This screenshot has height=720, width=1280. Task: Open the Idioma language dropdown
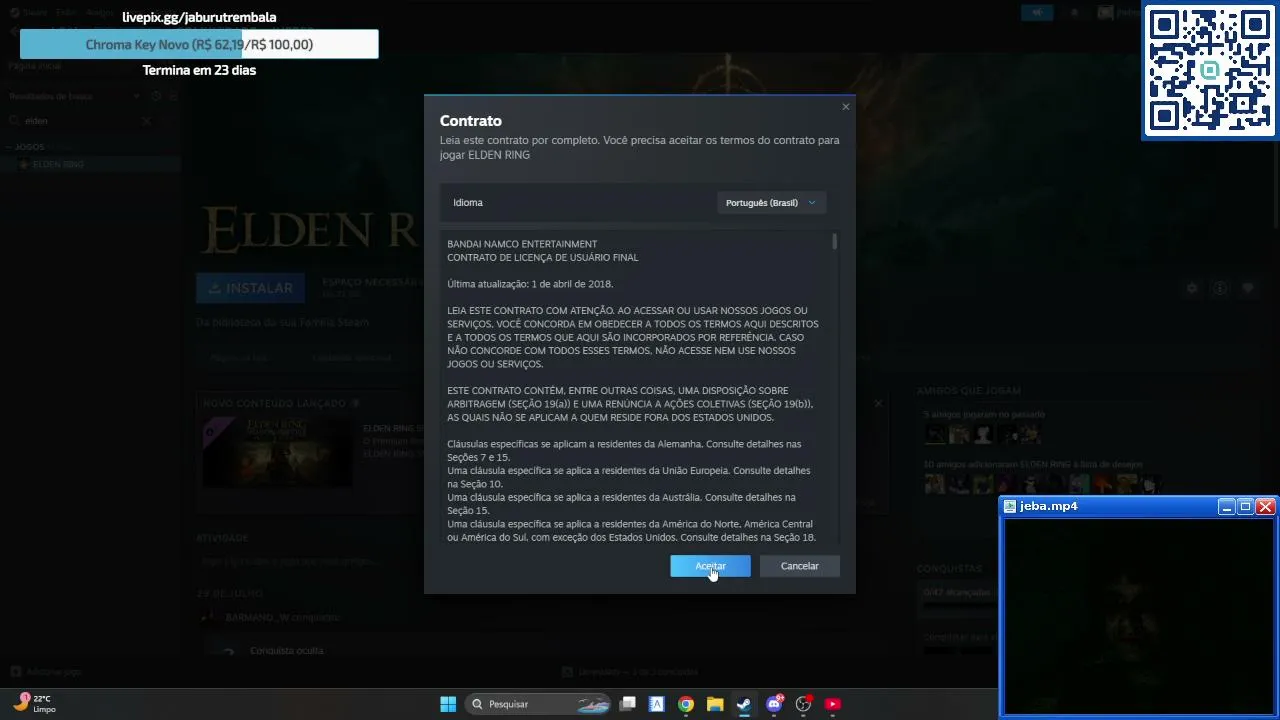(x=771, y=203)
